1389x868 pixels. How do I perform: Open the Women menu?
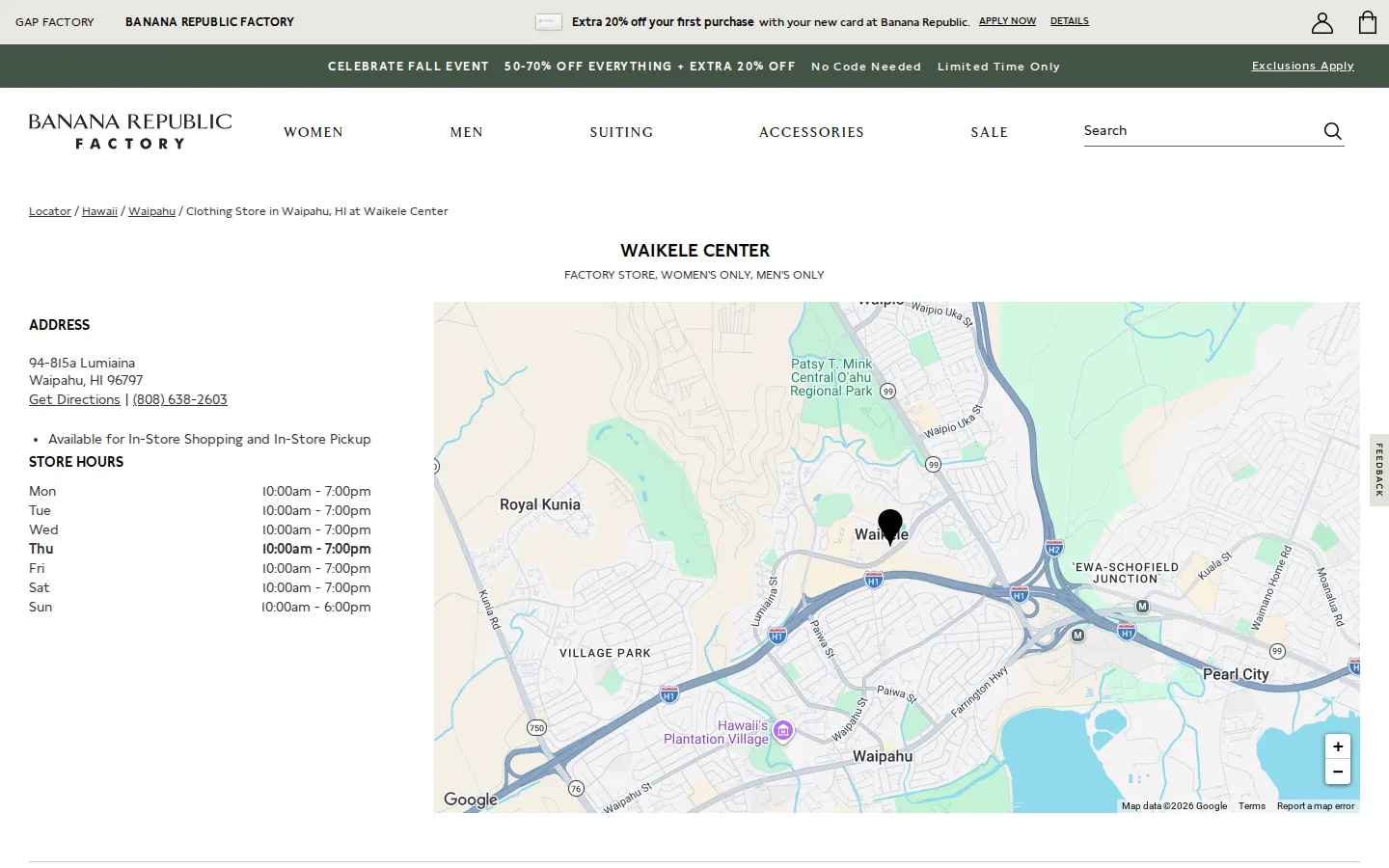point(313,132)
